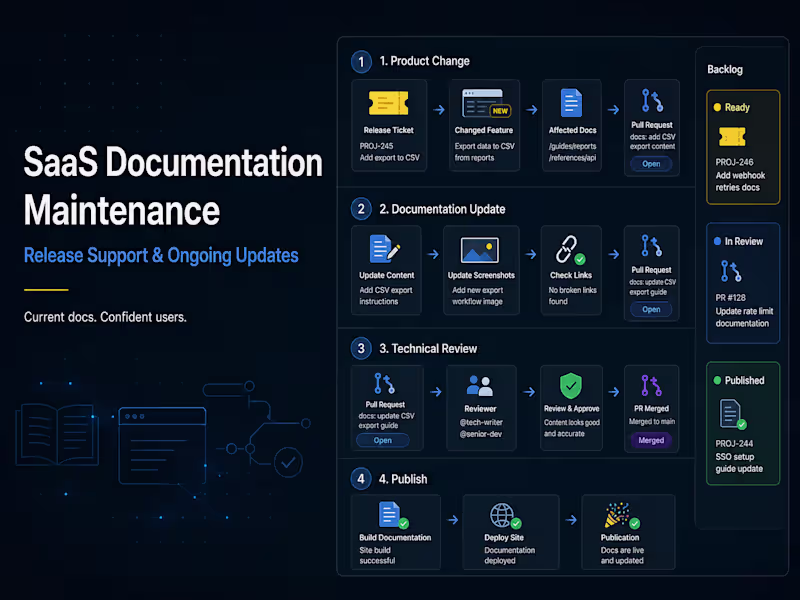This screenshot has height=600, width=800.
Task: Click the browser window illustration
Action: pyautogui.click(x=162, y=445)
